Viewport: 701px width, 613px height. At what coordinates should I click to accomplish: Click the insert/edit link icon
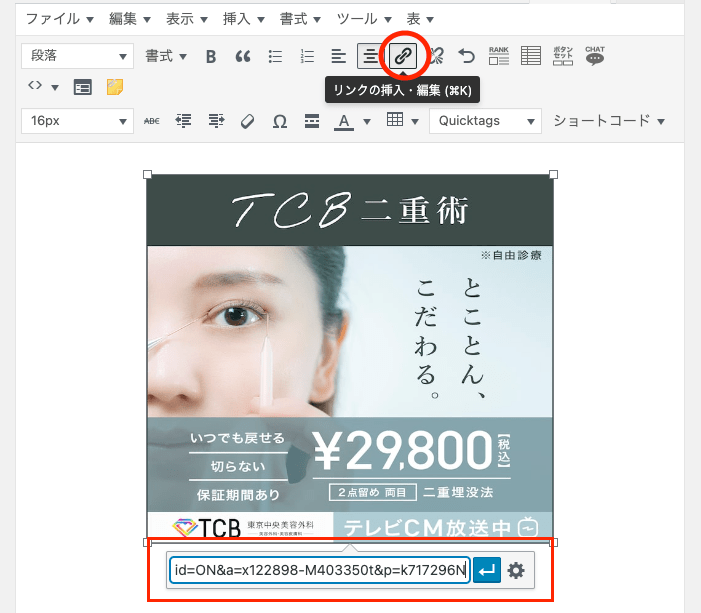[x=403, y=56]
